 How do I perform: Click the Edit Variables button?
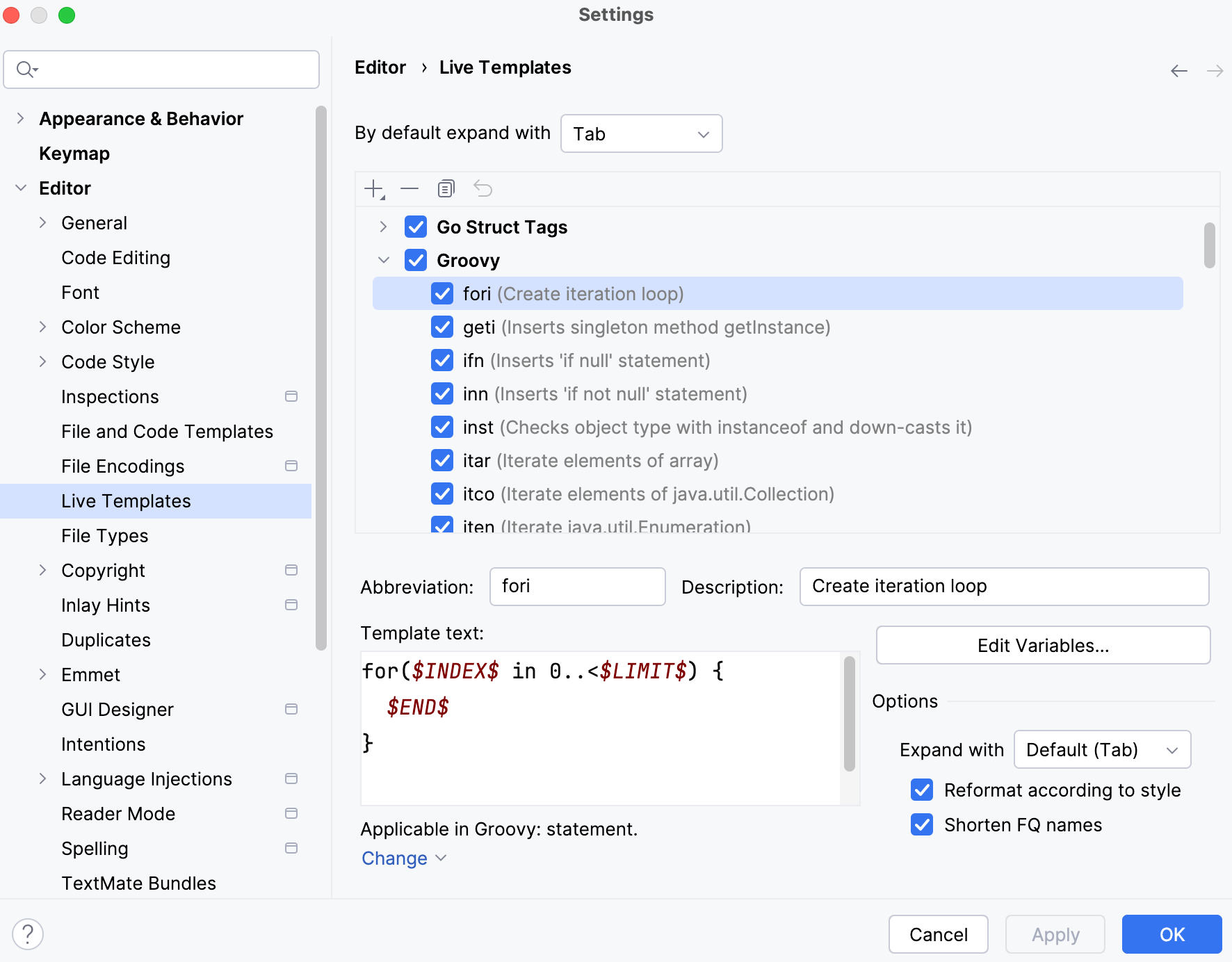tap(1043, 645)
